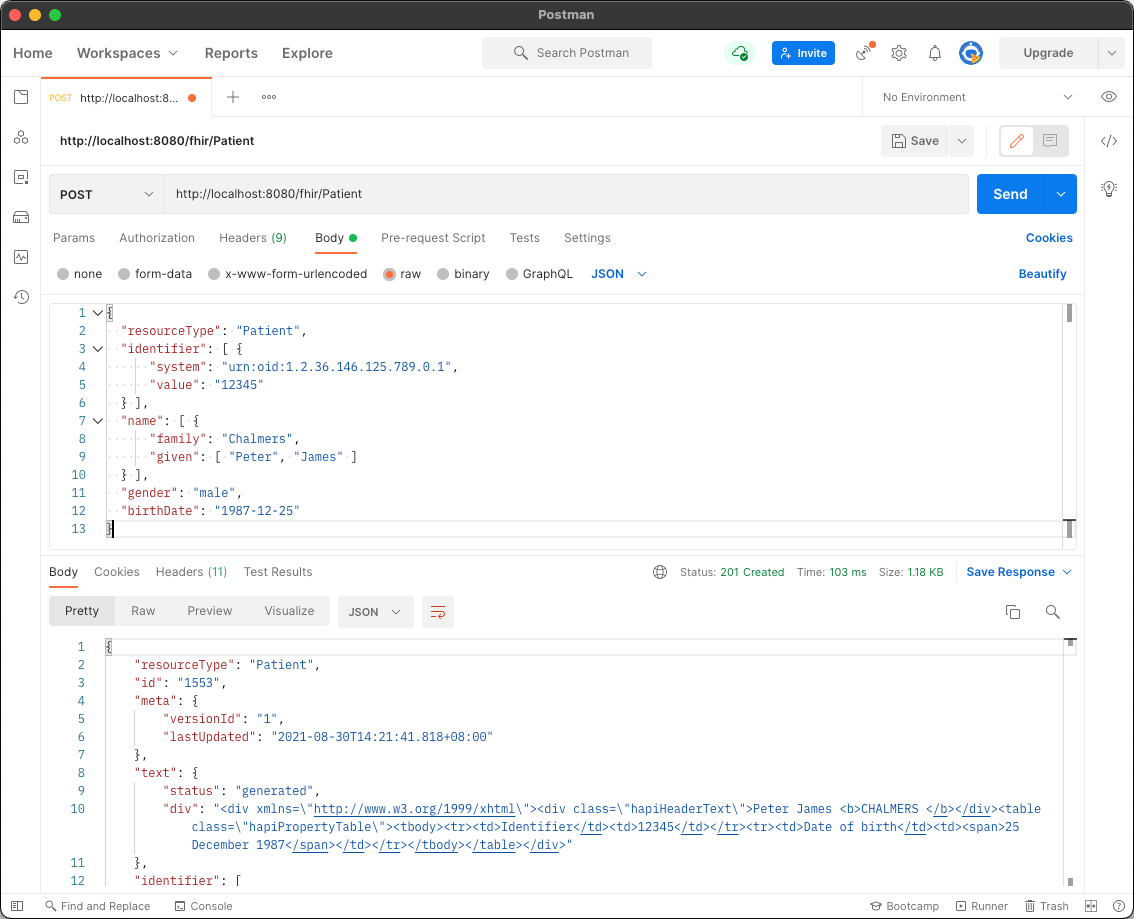Screen dimensions: 1134x919
Task: Open the Save options dropdown arrow
Action: click(x=962, y=141)
